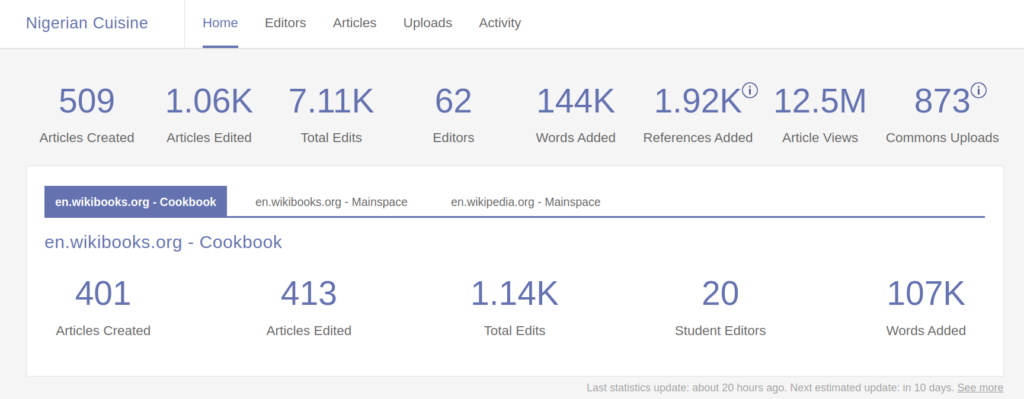Click the 12.5M Article Views statistic
Viewport: 1024px width, 399px height.
pyautogui.click(x=820, y=114)
